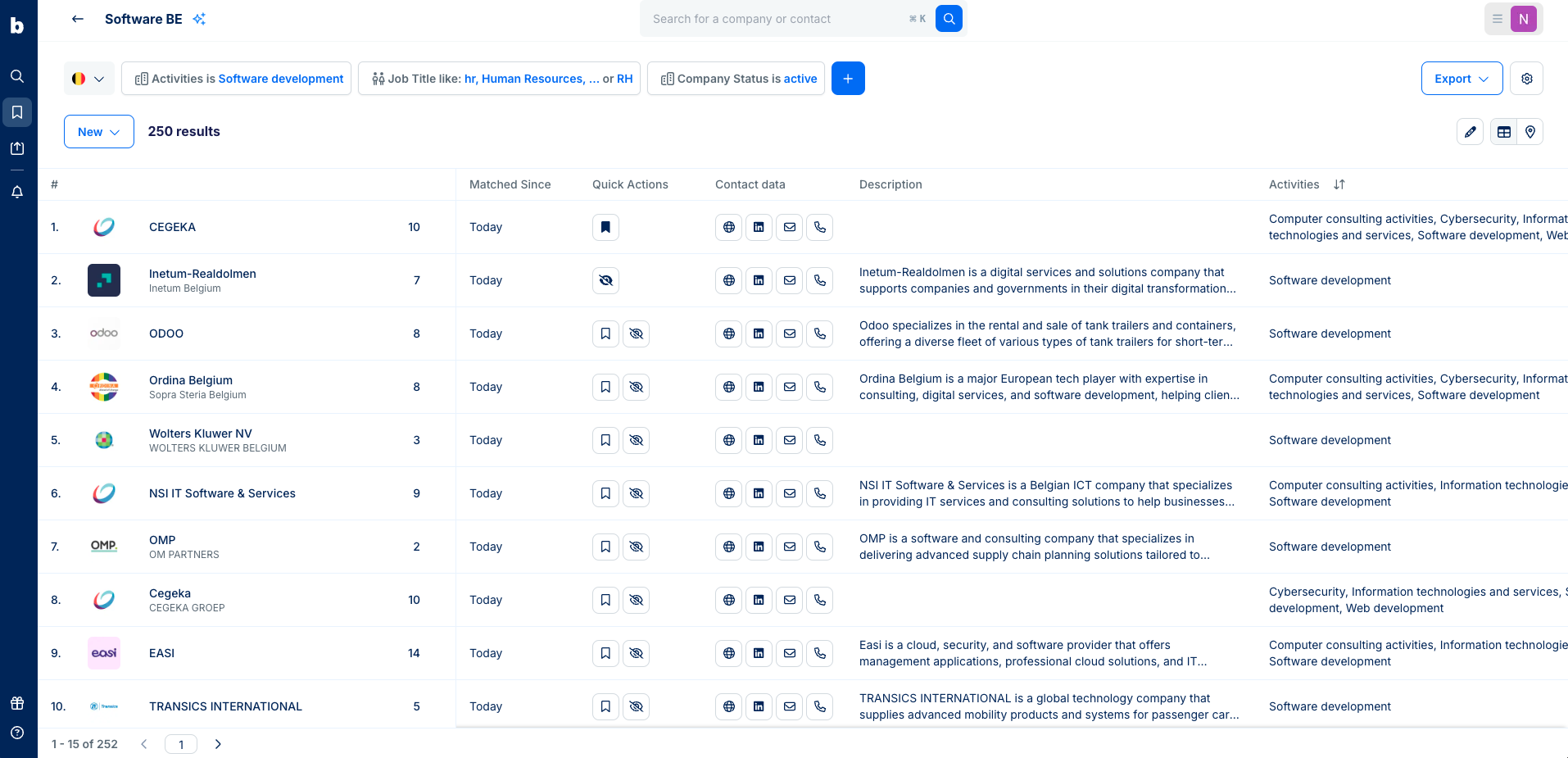The height and width of the screenshot is (758, 1568).
Task: Click the page number input field
Action: pyautogui.click(x=181, y=744)
